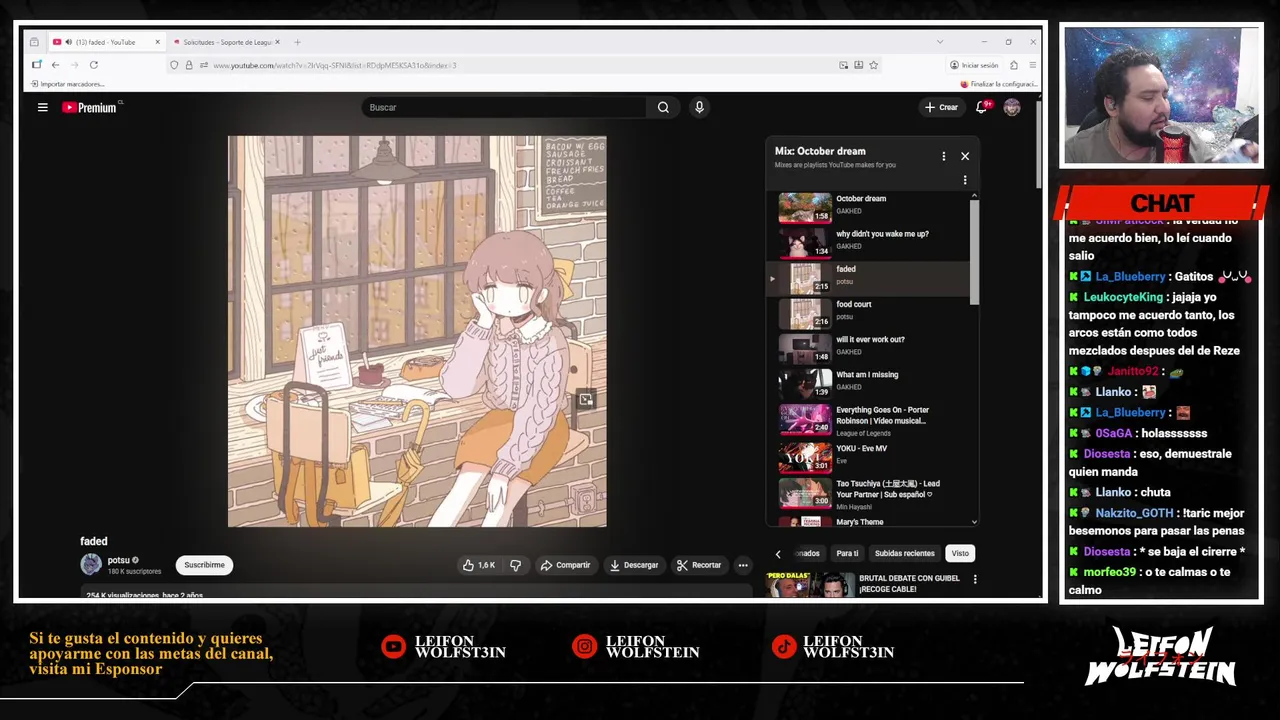Open the list all tabs dropdown
Image resolution: width=1280 pixels, height=720 pixels.
point(939,42)
